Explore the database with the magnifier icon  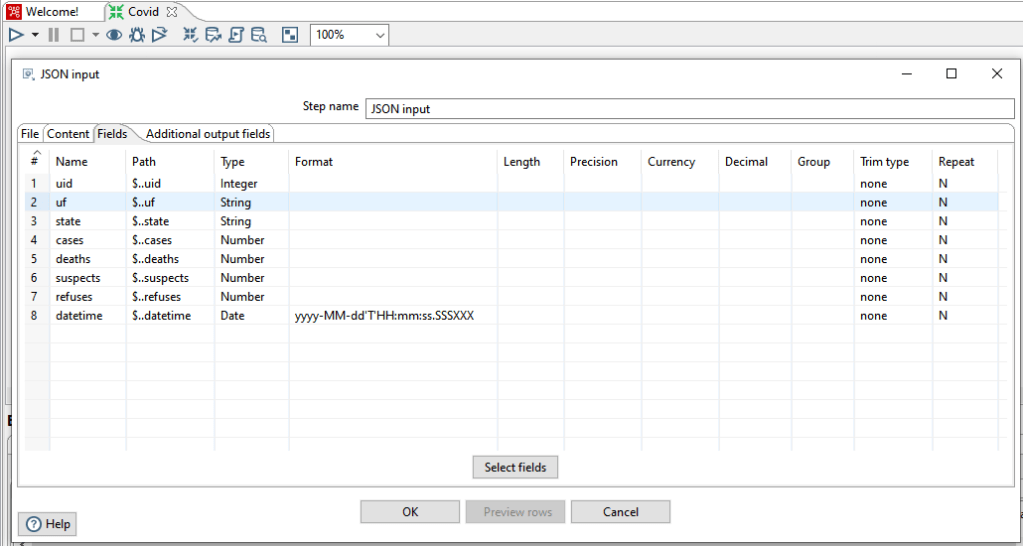pos(259,35)
